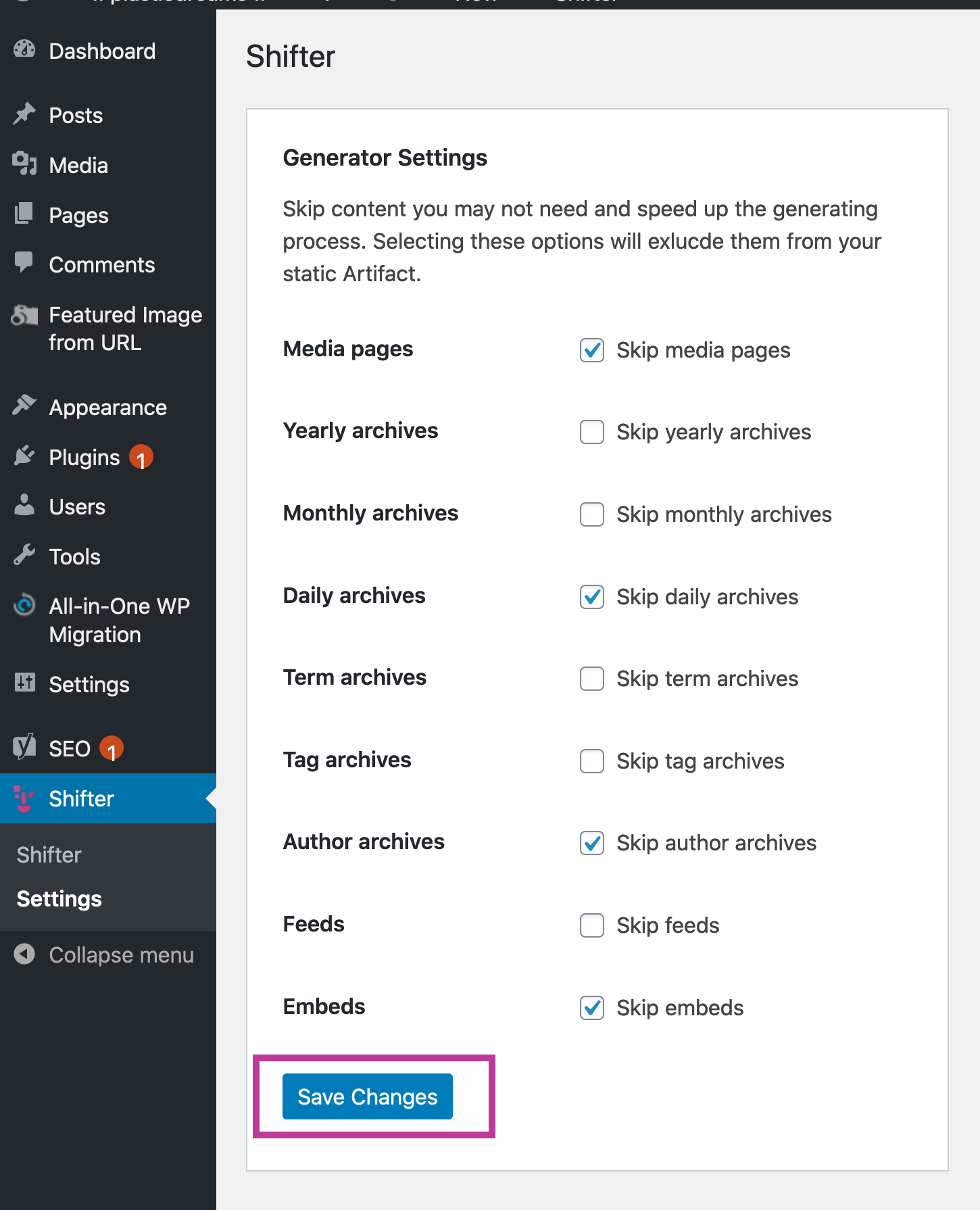Click the Appearance paintbrush icon
The image size is (980, 1210).
coord(24,406)
